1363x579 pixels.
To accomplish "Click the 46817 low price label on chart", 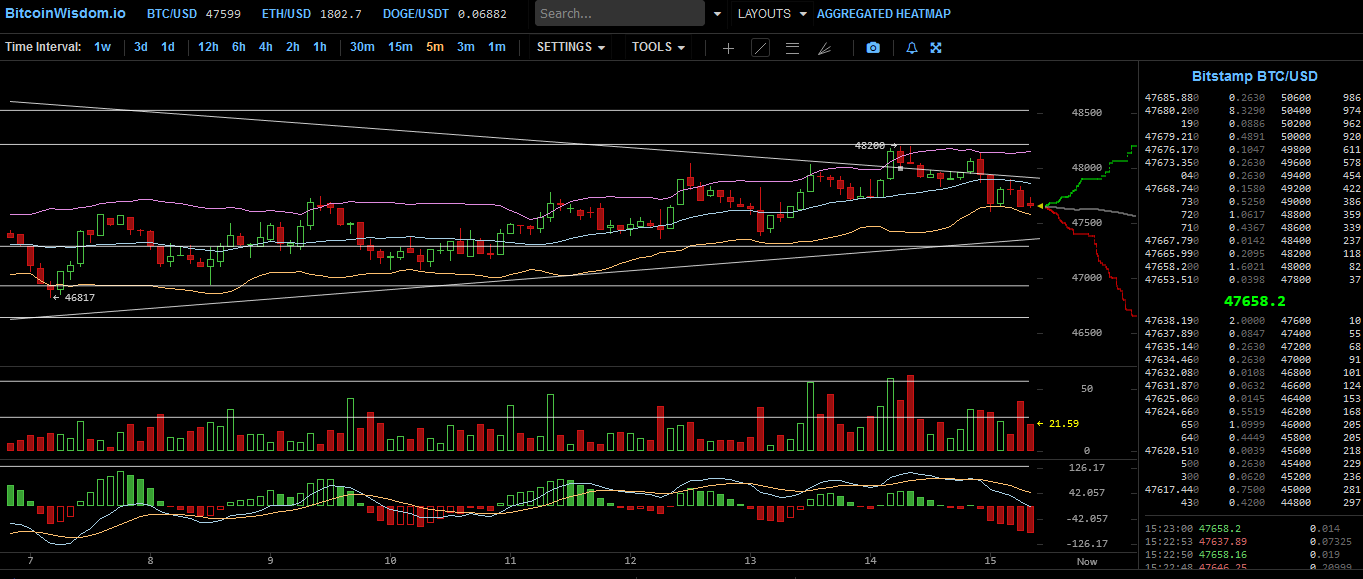I will (x=80, y=297).
